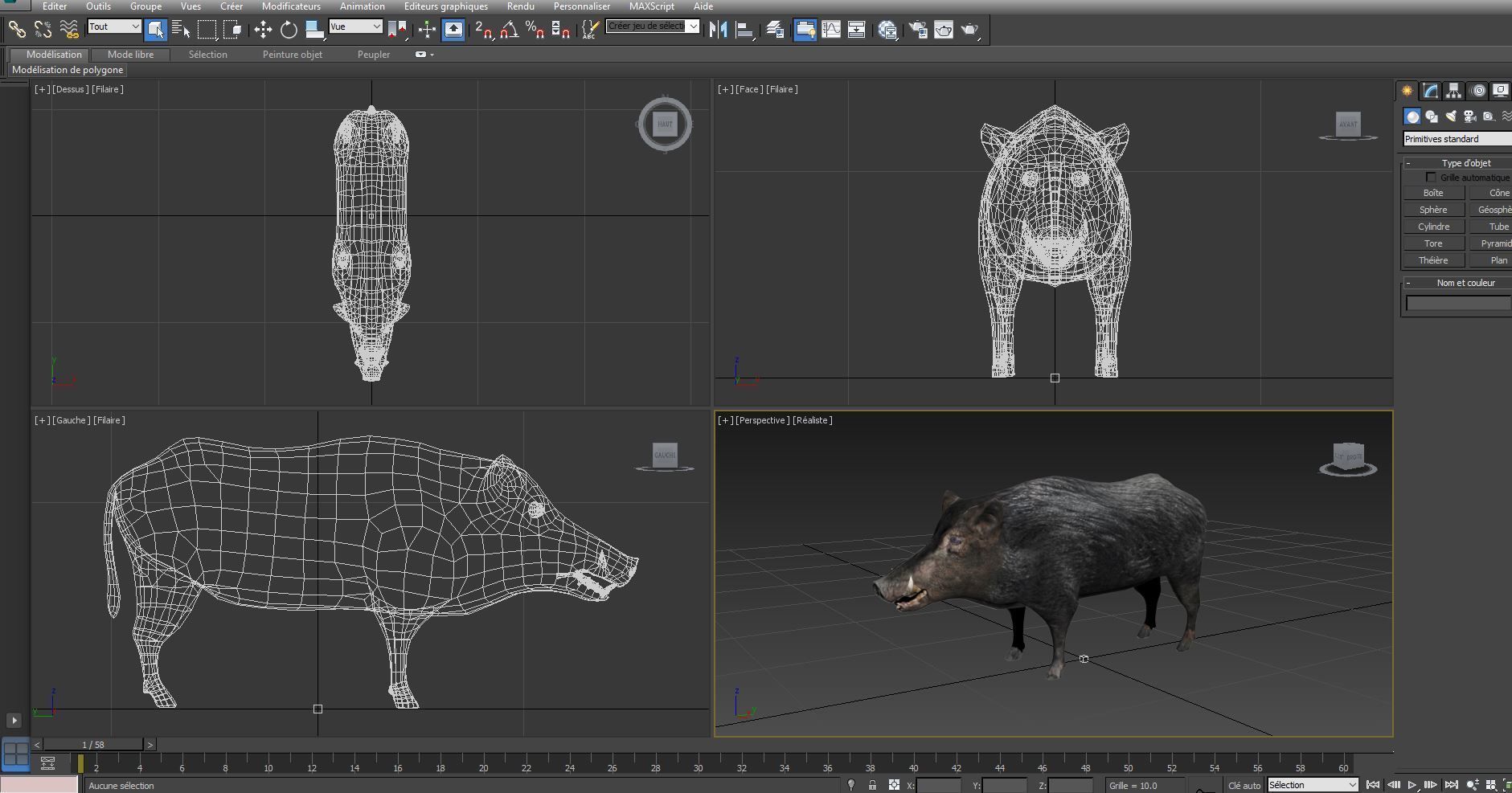1512x793 pixels.
Task: Switch to the Peinture objet ribbon tab
Action: pyautogui.click(x=293, y=55)
